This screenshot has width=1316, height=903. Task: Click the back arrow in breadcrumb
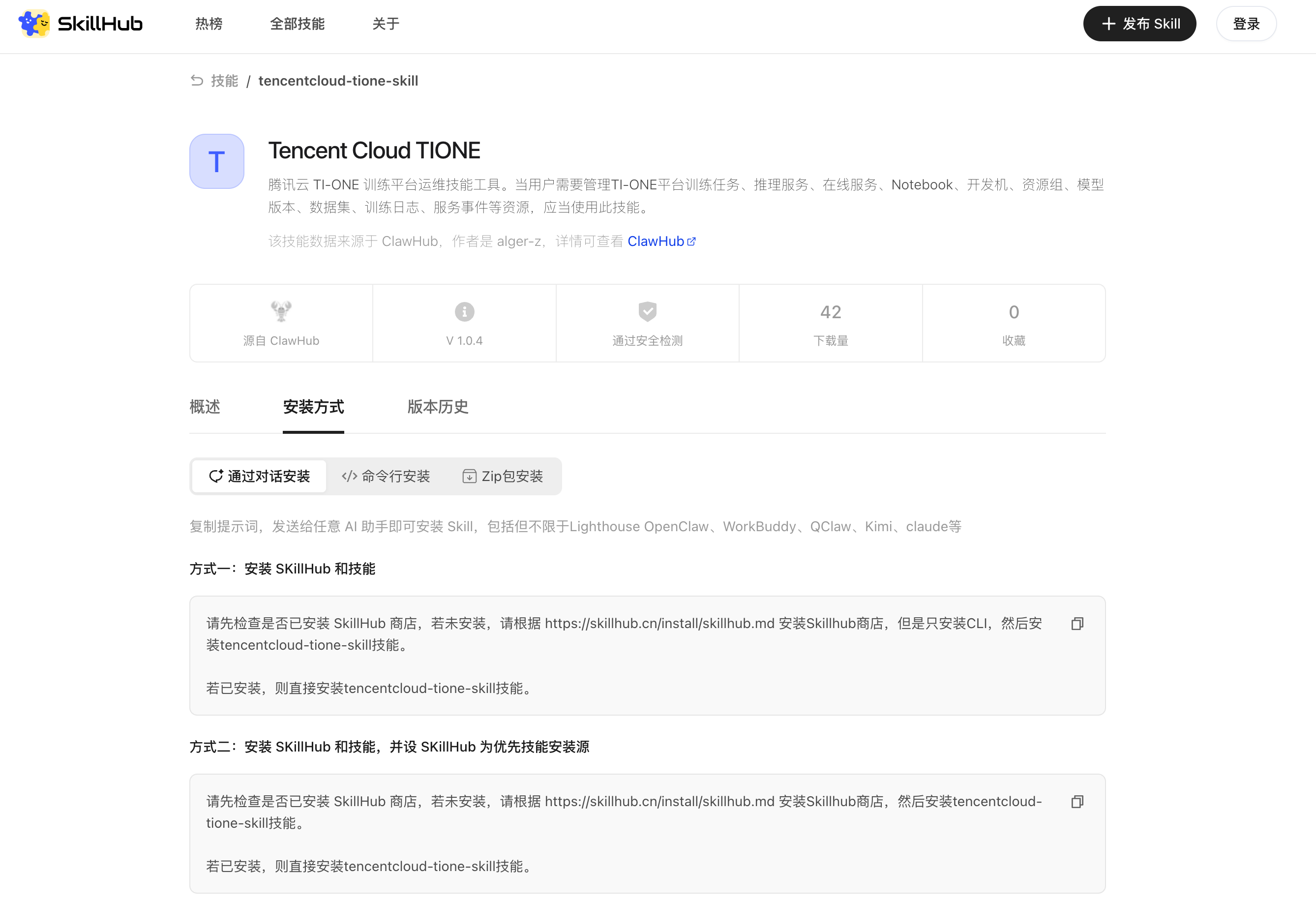point(197,81)
